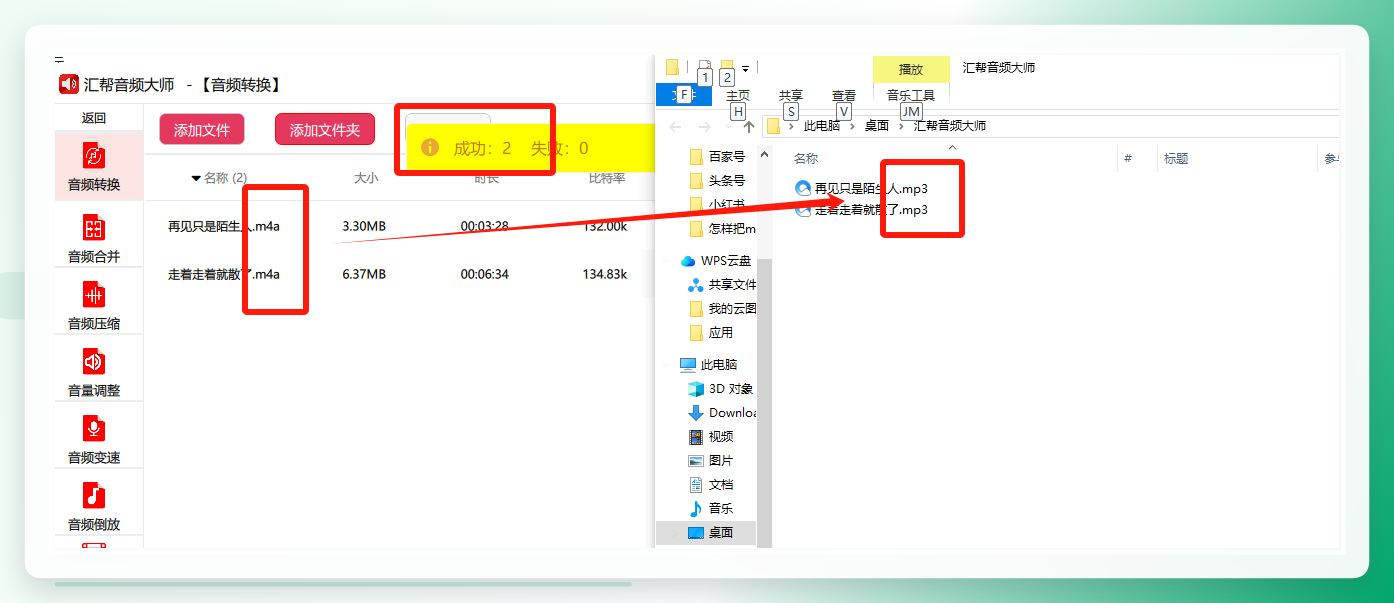Click the up-arrow navigation button in Explorer
The width and height of the screenshot is (1394, 603).
(747, 127)
